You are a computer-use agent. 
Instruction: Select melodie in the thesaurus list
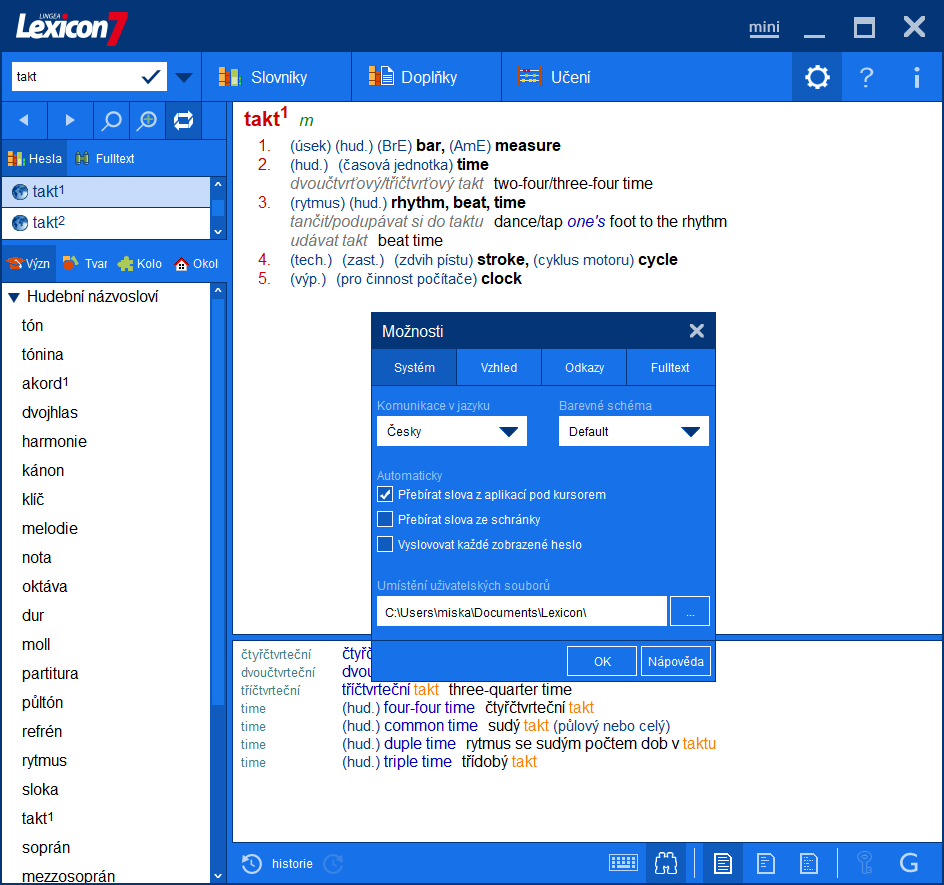coord(50,529)
